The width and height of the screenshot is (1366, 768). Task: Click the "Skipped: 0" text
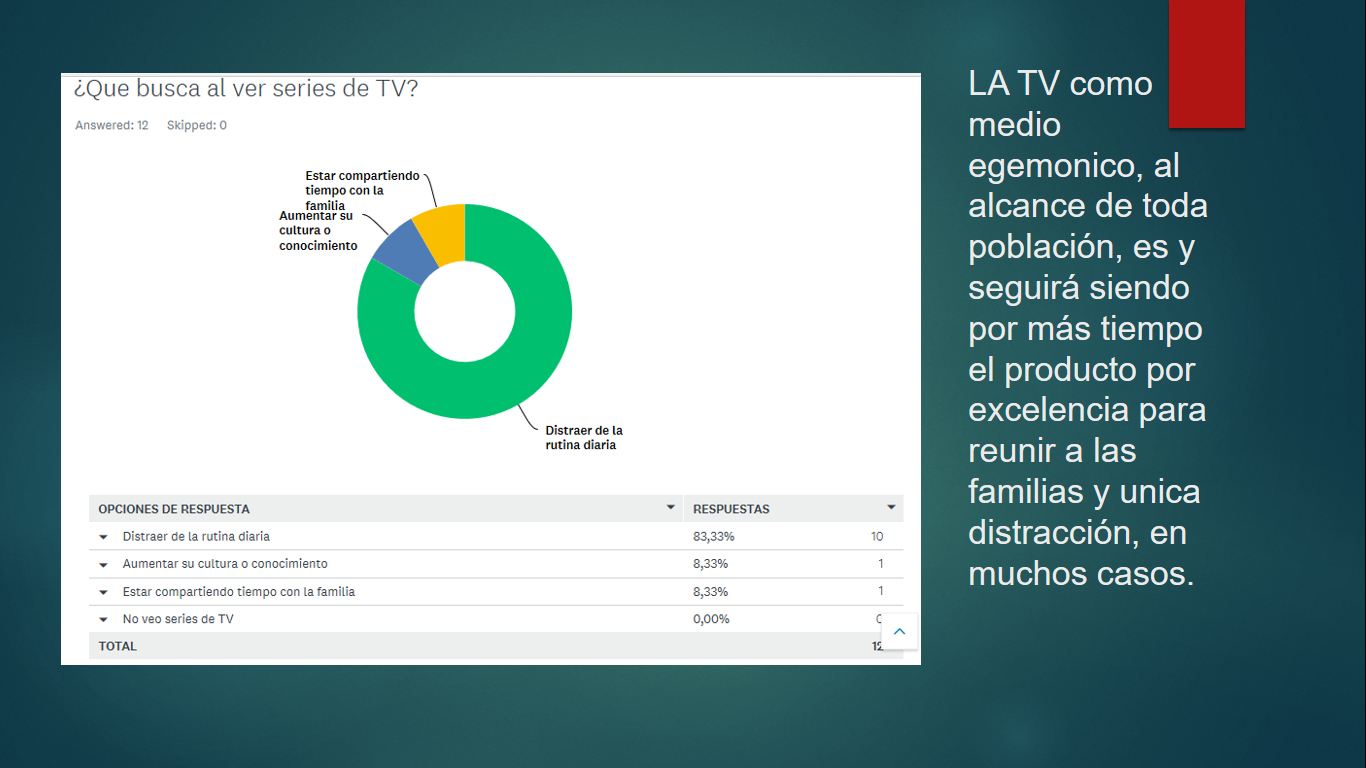(196, 125)
